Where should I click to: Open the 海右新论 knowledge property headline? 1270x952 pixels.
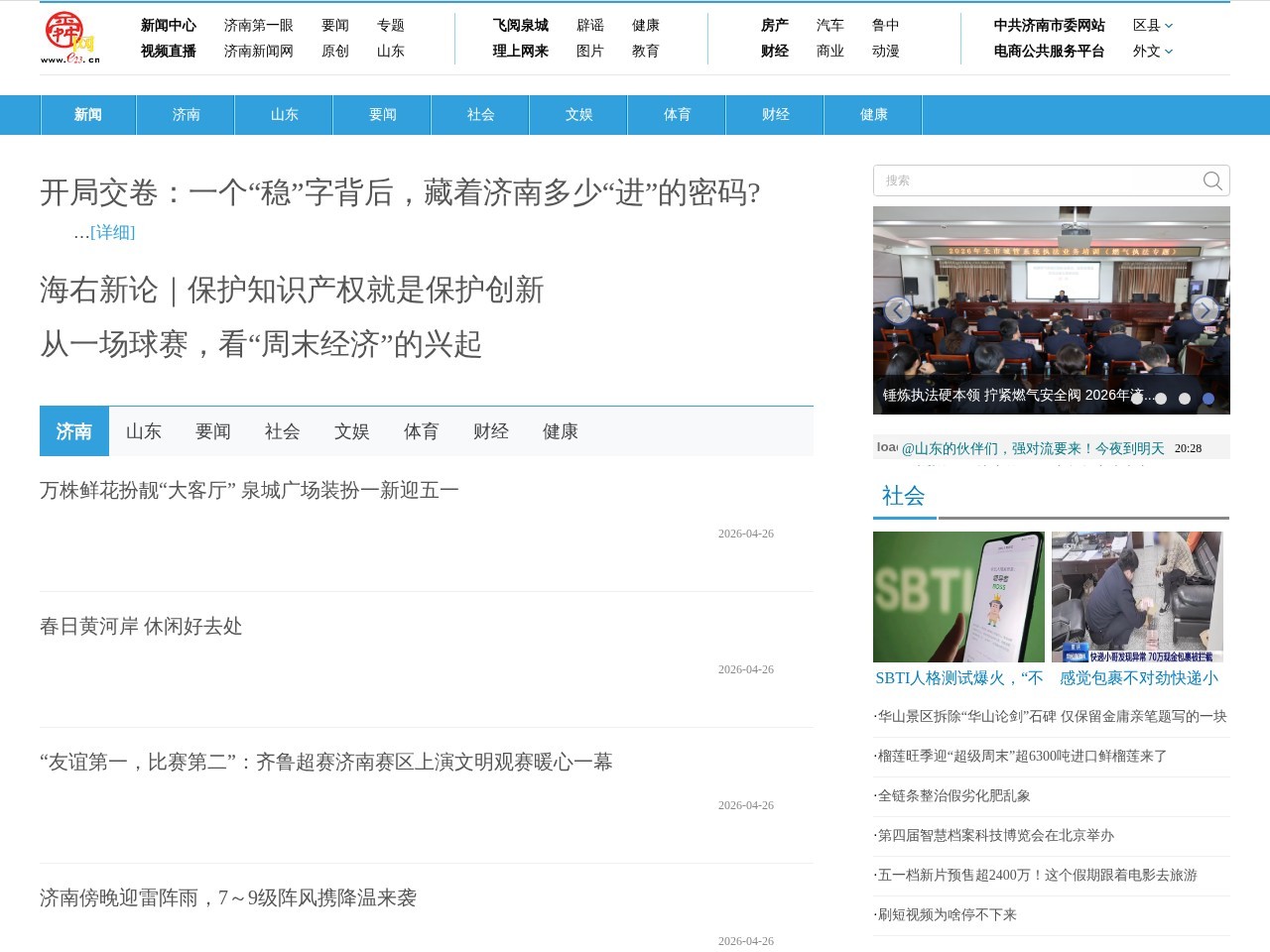[x=291, y=292]
